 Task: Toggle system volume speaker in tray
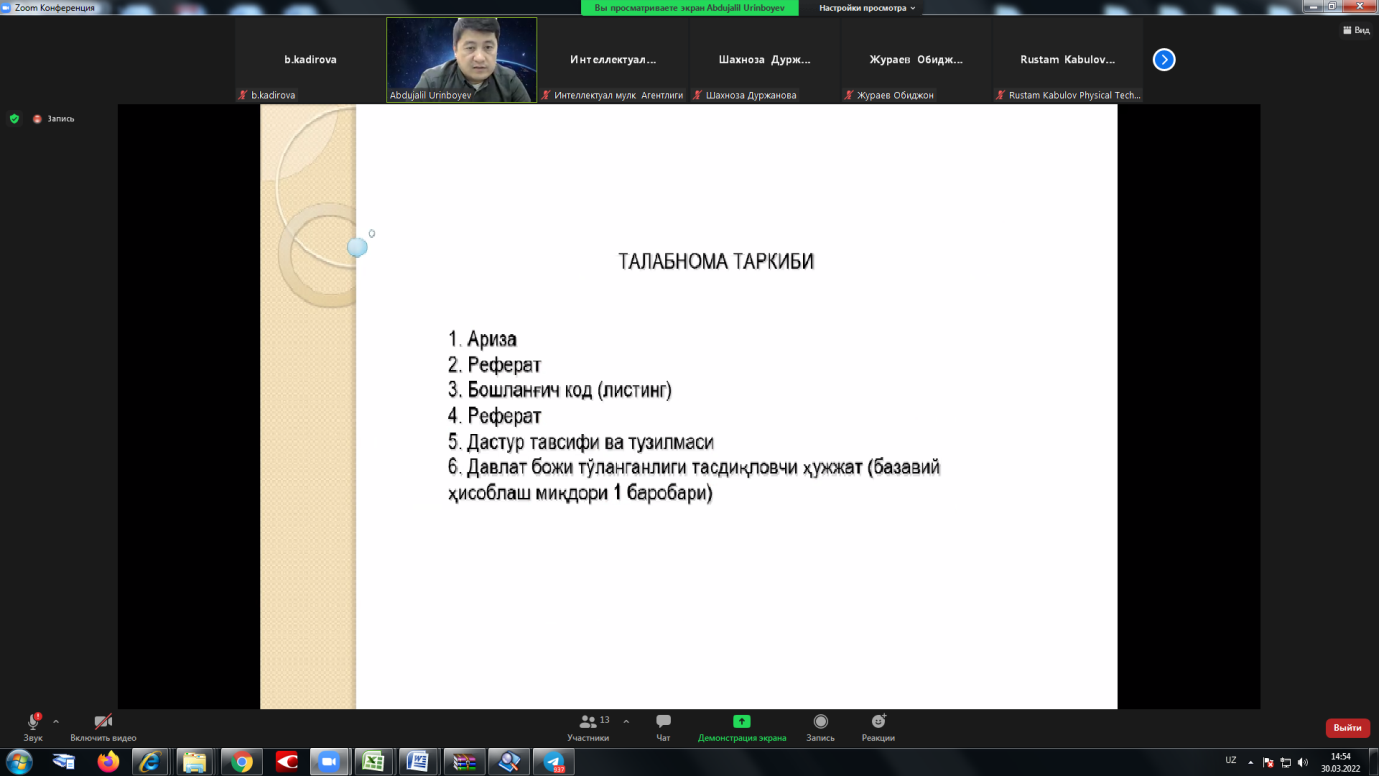click(1302, 762)
